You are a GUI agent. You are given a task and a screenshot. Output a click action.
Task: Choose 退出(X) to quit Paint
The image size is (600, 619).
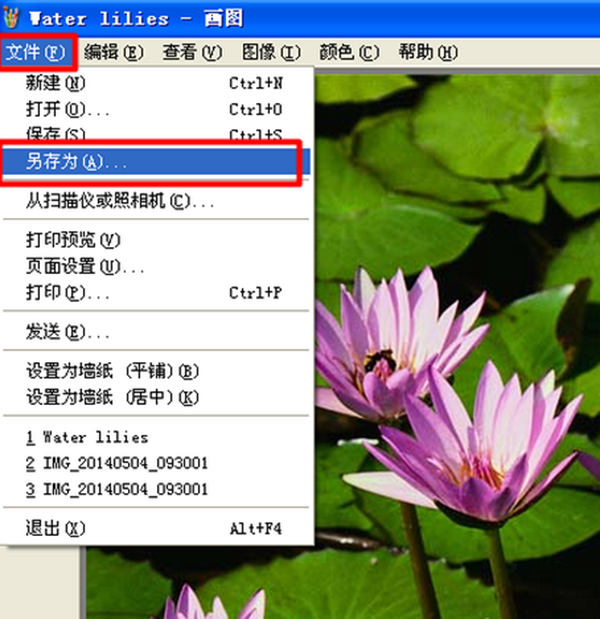156,528
